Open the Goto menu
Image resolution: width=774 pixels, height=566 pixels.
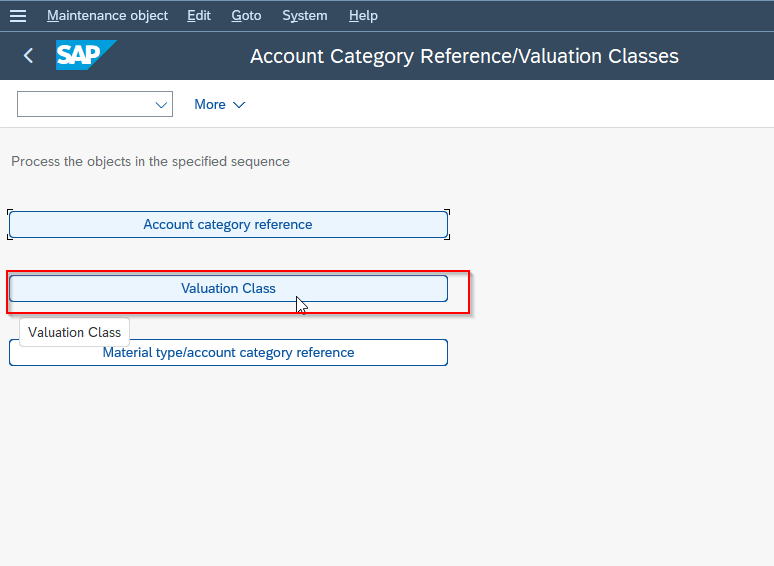coord(246,16)
